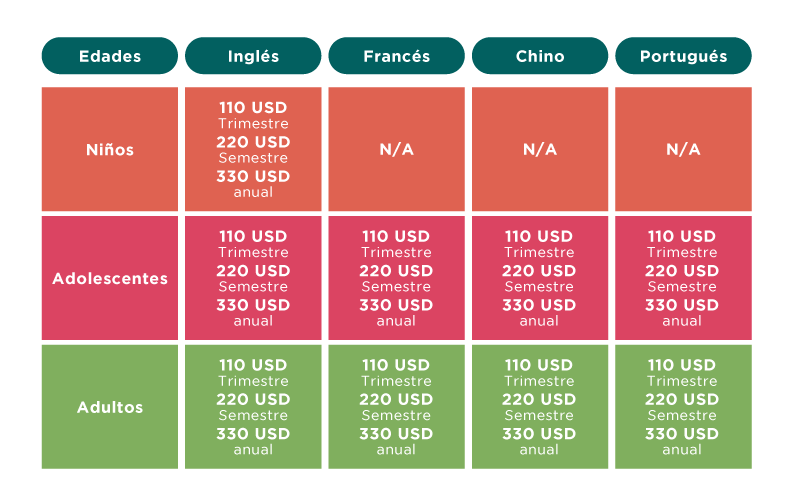Click N/A cell under Chino
792x504 pixels.
(x=540, y=149)
